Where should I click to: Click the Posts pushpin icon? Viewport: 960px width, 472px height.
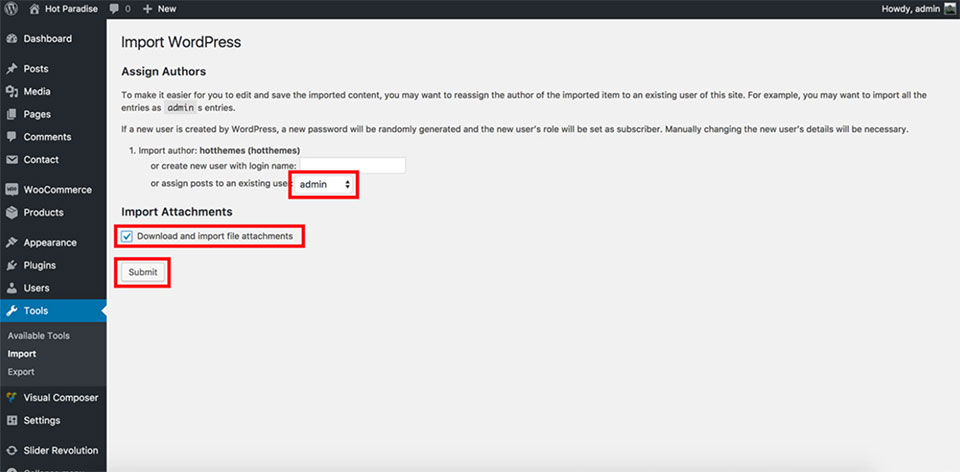click(x=12, y=69)
